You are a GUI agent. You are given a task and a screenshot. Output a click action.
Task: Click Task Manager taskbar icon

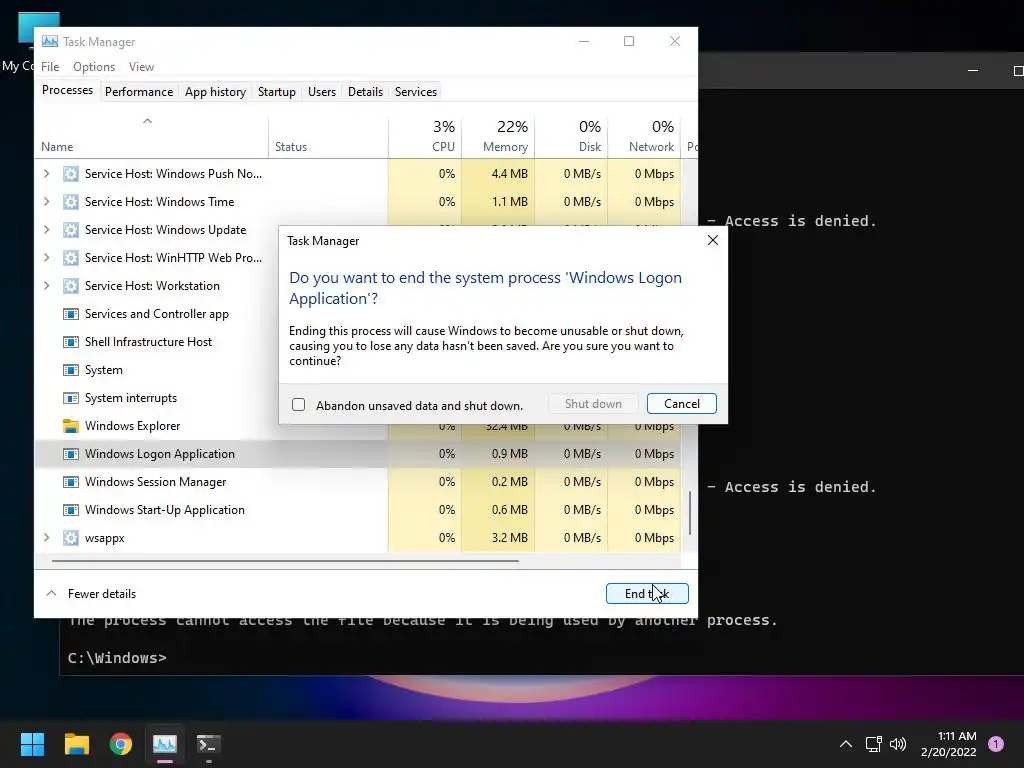165,744
